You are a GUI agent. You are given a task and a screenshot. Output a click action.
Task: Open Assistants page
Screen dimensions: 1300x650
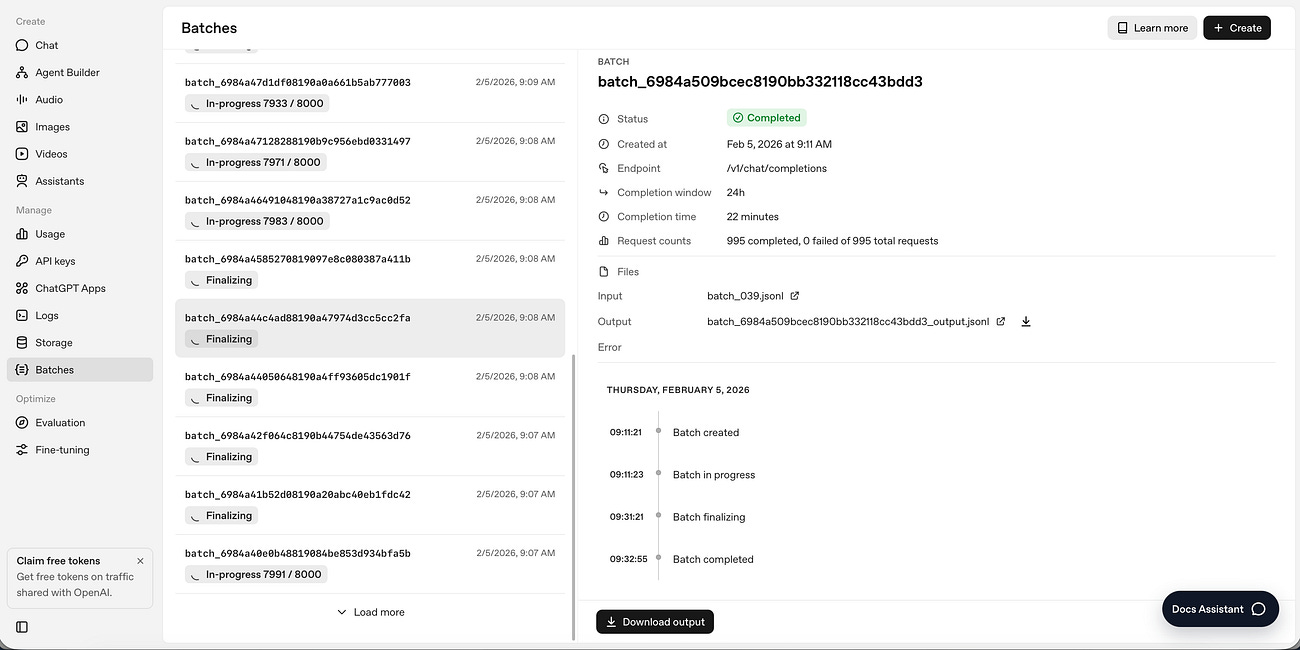(x=80, y=181)
